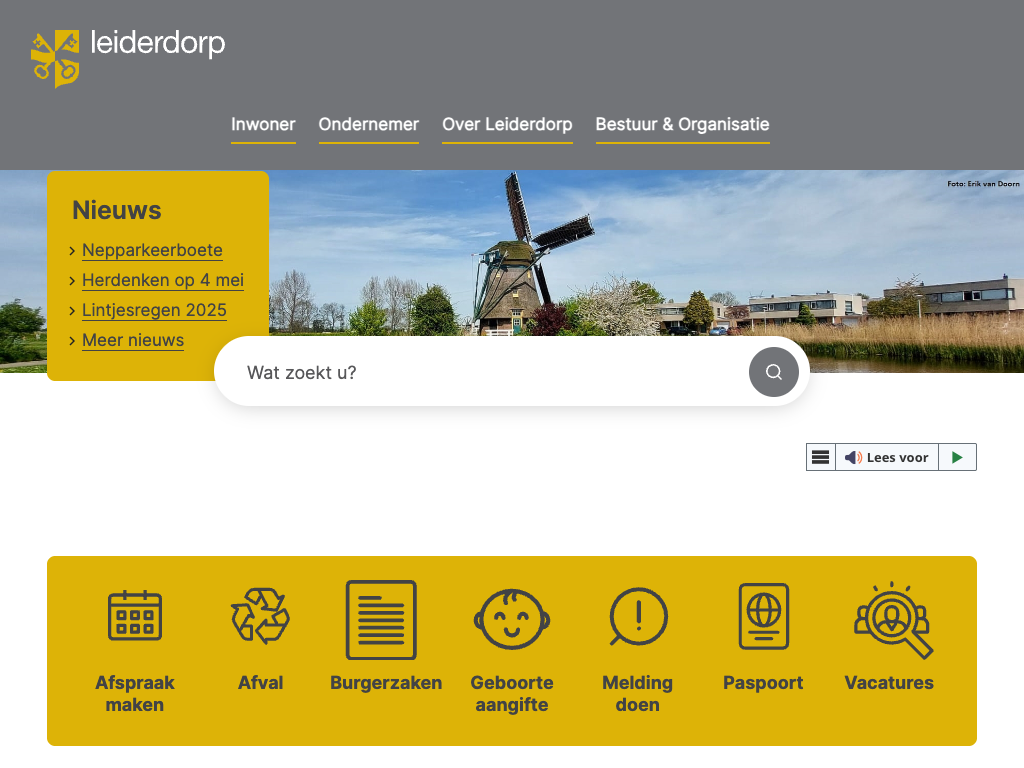Select the Afval recycling icon
The width and height of the screenshot is (1024, 768).
[260, 615]
